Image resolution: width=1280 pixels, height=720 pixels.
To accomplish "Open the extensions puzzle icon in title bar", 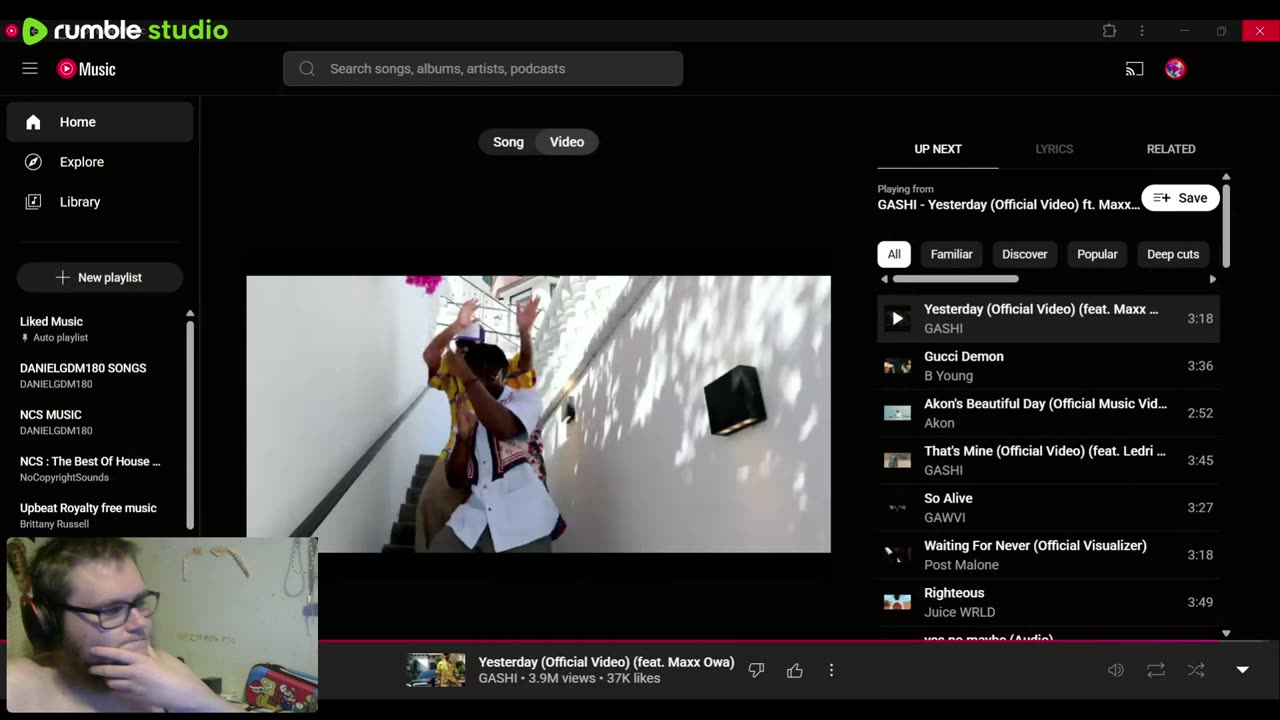I will coord(1109,31).
